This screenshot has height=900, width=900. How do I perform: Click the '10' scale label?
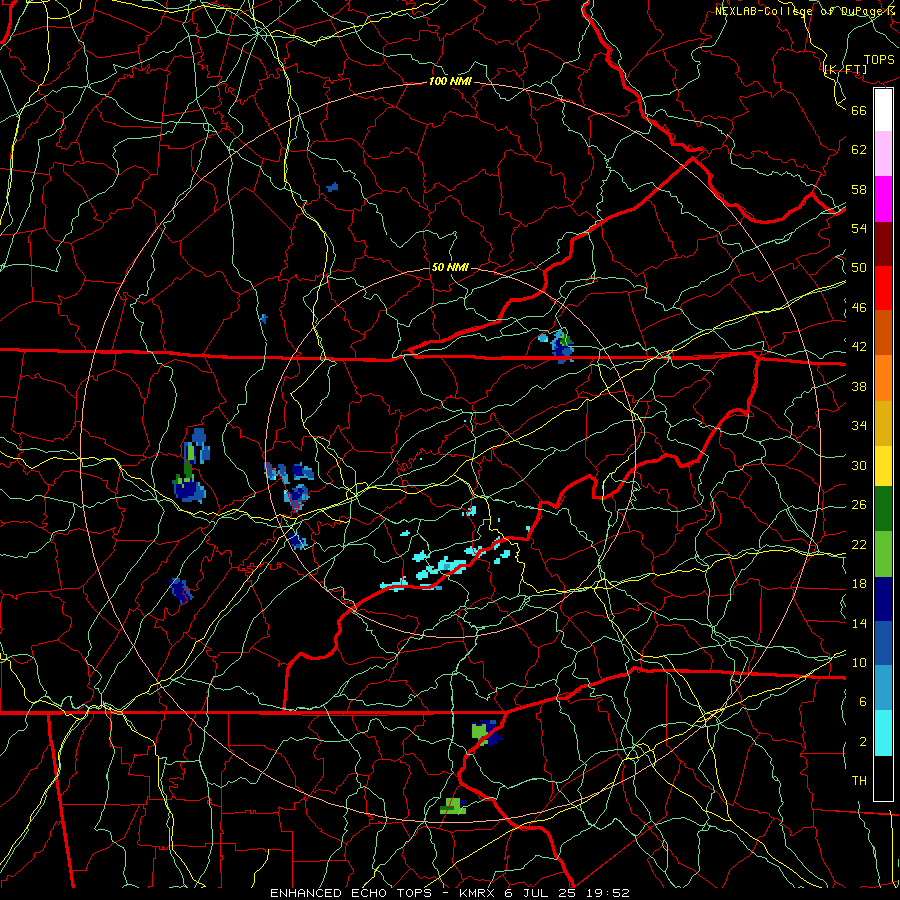coord(859,662)
